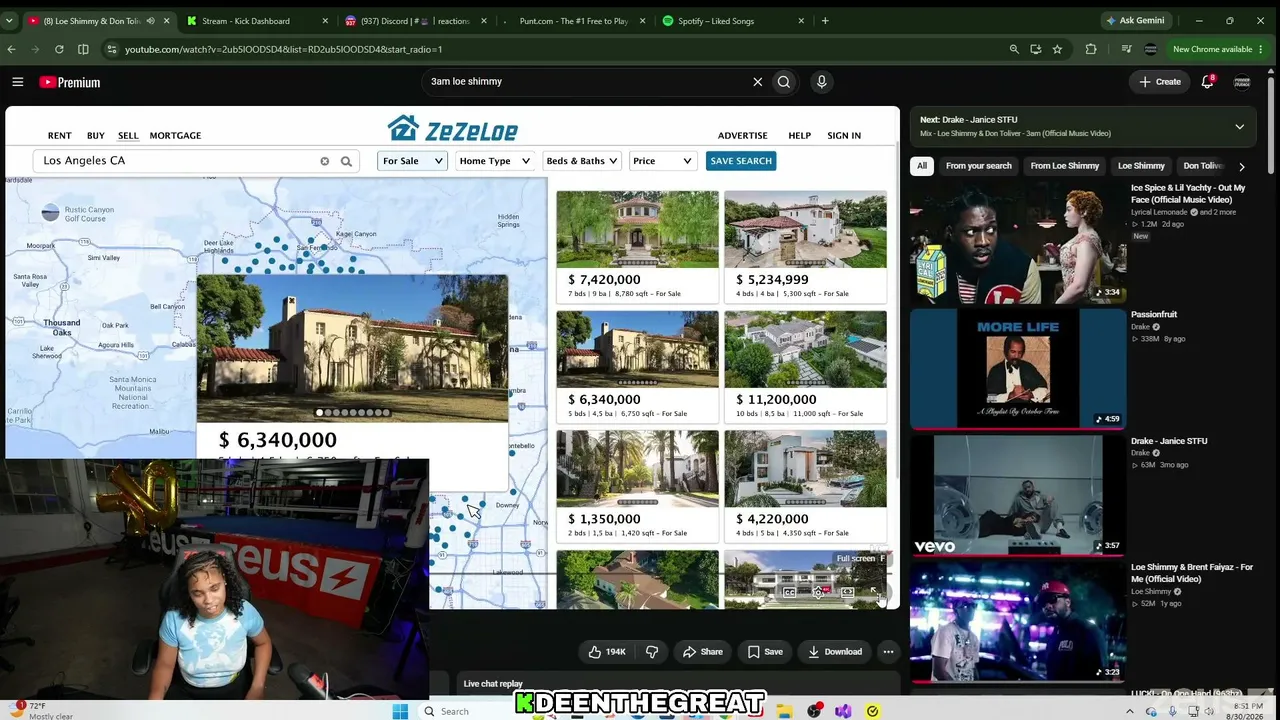Click the SAVE SEARCH button
The image size is (1280, 720).
(741, 161)
